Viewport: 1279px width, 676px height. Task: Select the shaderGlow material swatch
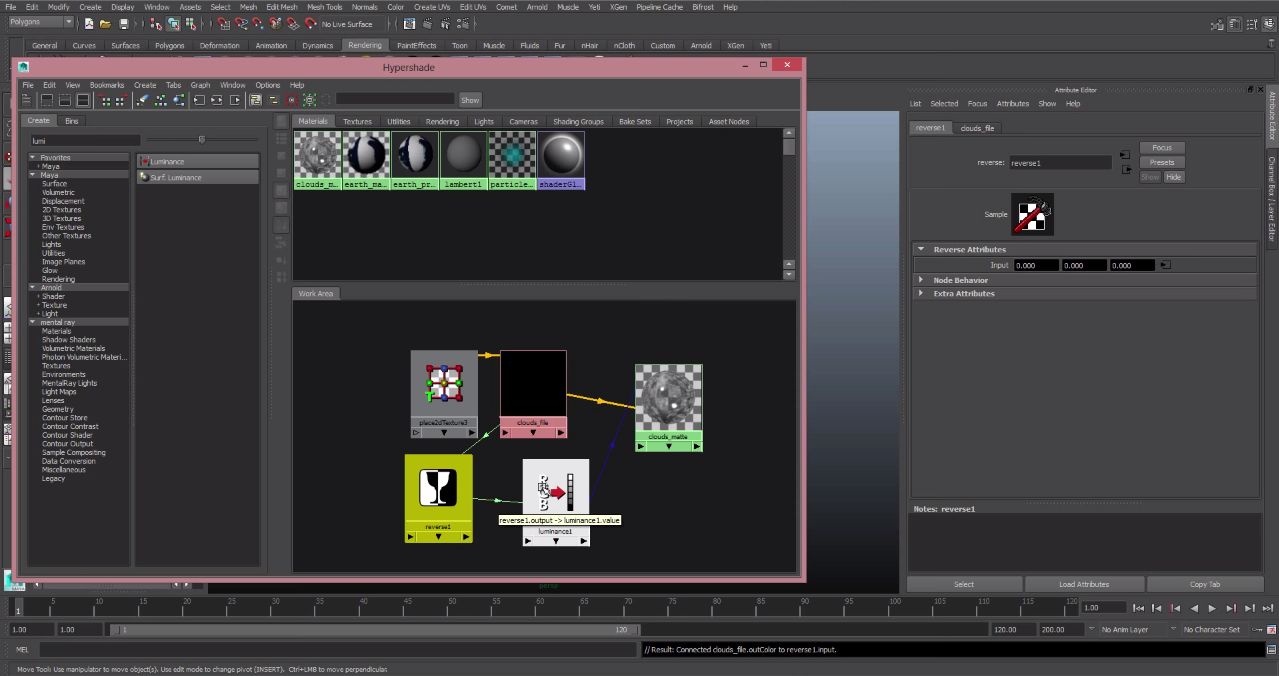[561, 160]
